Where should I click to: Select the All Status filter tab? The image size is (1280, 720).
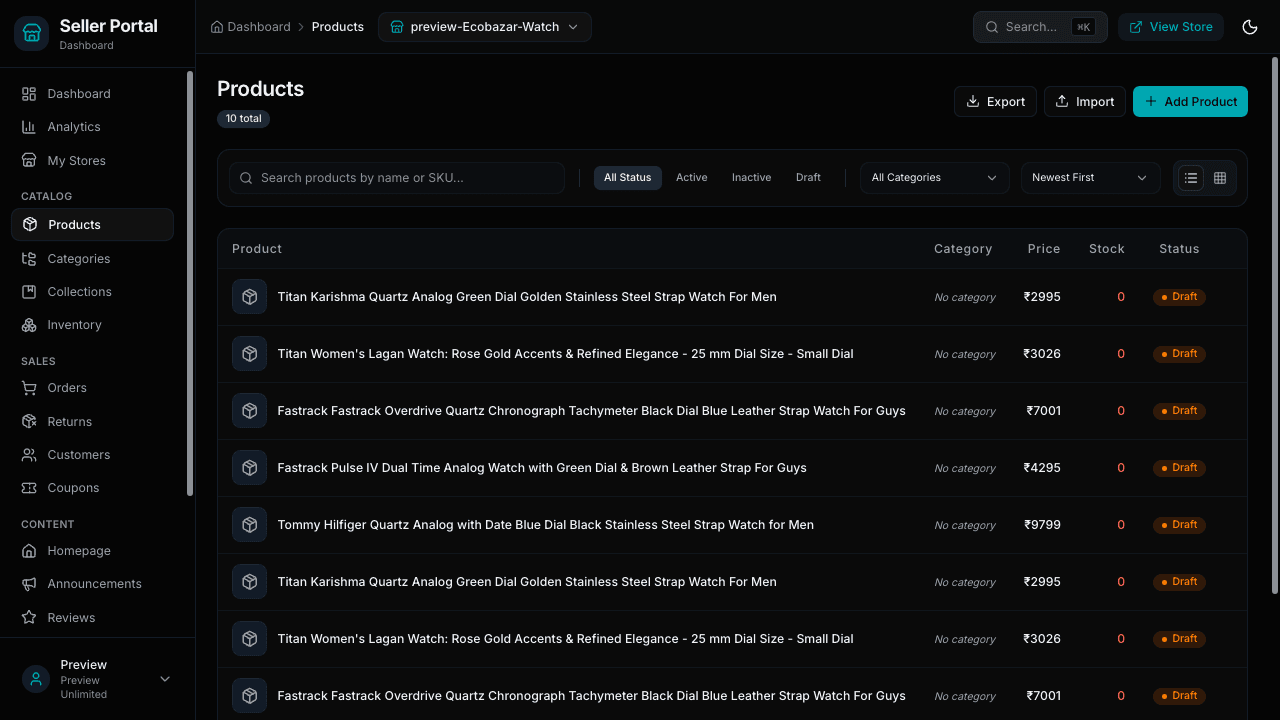[x=628, y=178]
